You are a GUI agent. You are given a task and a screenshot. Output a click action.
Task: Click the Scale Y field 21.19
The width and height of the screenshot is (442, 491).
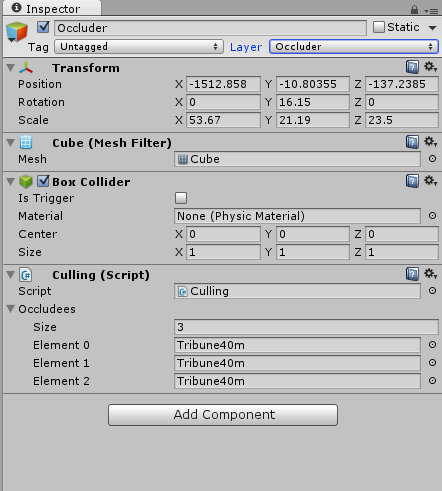coord(313,120)
